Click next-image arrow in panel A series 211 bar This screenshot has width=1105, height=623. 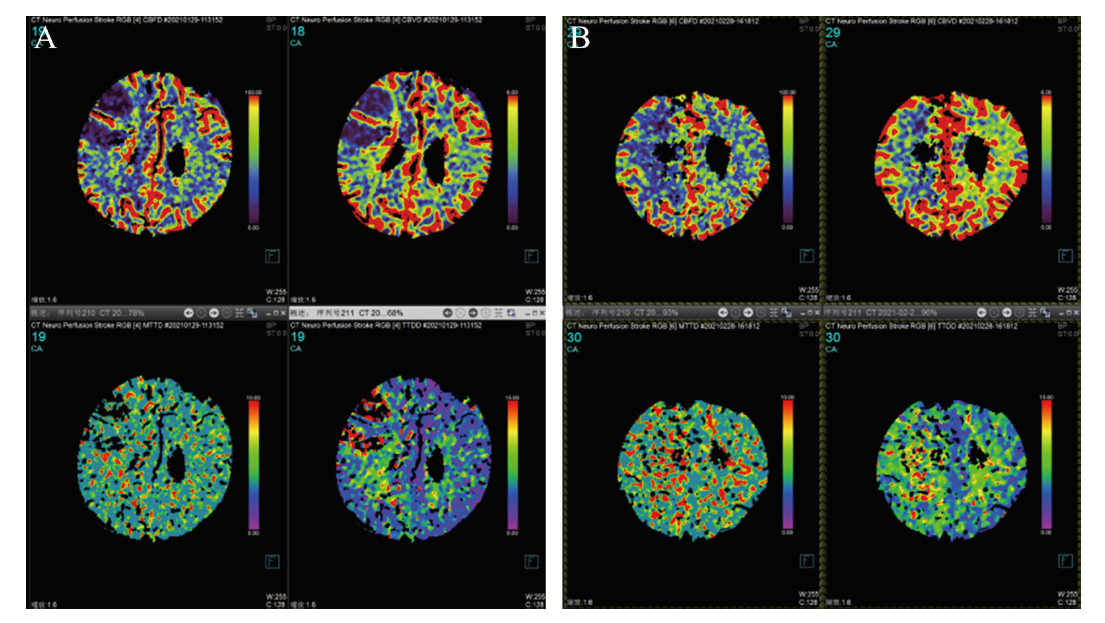point(473,312)
